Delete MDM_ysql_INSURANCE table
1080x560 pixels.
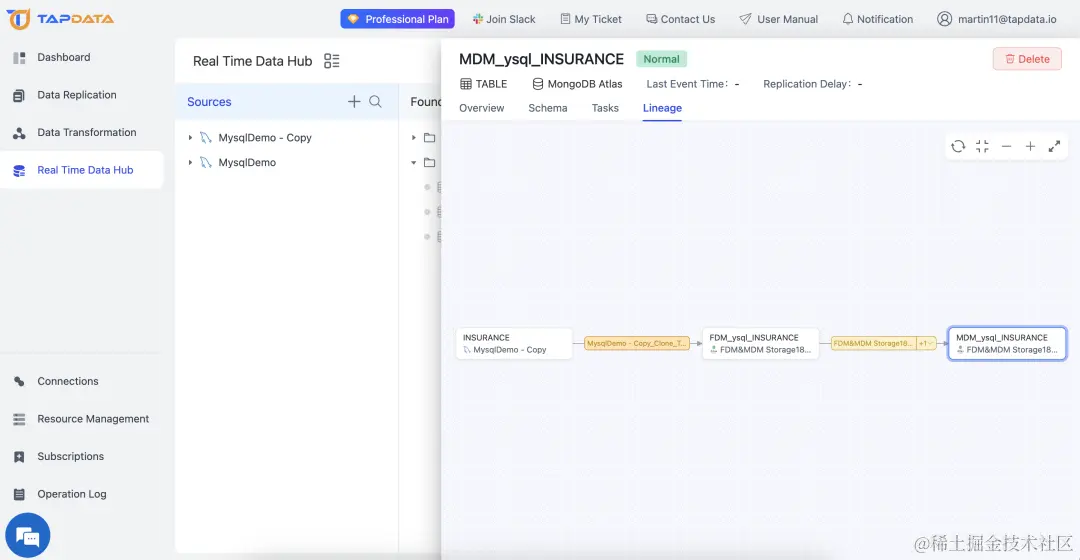coord(1027,59)
